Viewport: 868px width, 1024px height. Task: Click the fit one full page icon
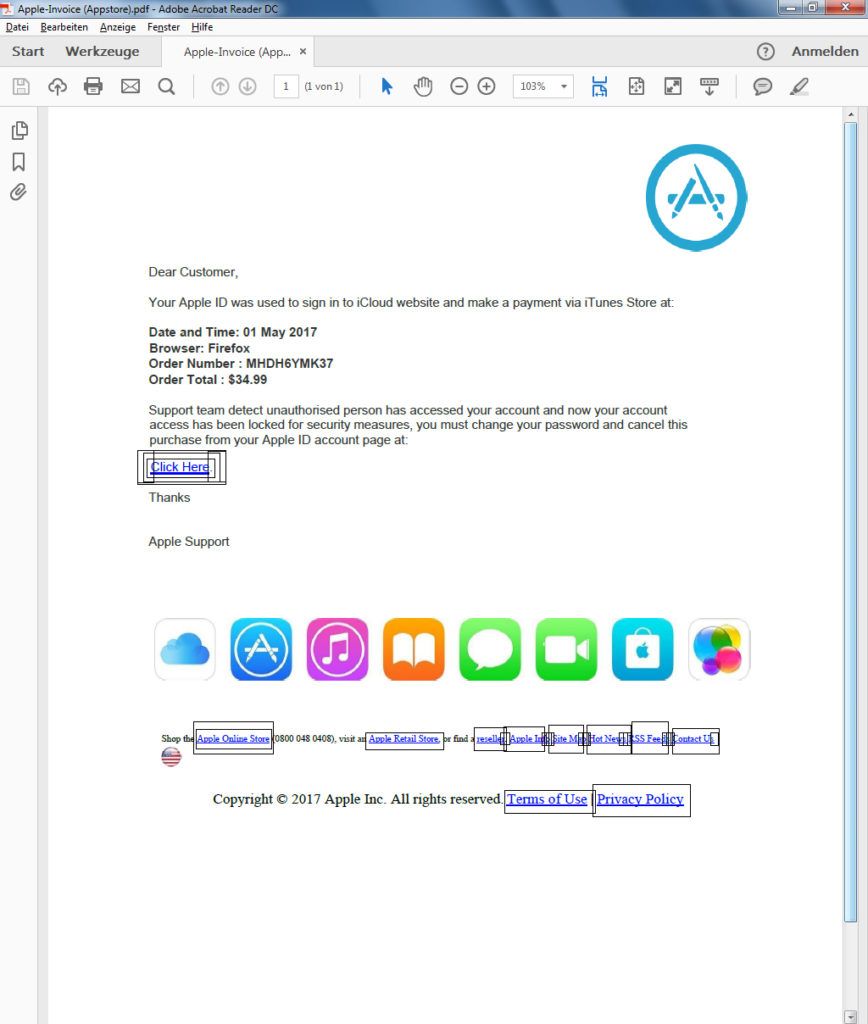tap(636, 86)
